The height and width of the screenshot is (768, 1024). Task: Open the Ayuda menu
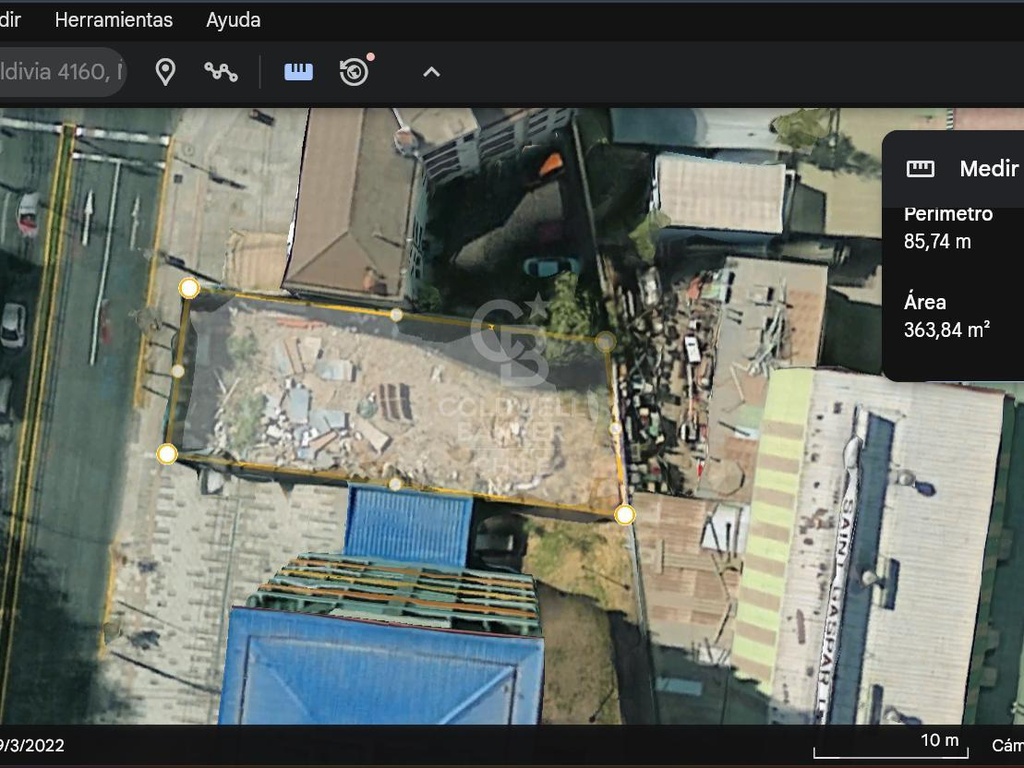coord(233,20)
